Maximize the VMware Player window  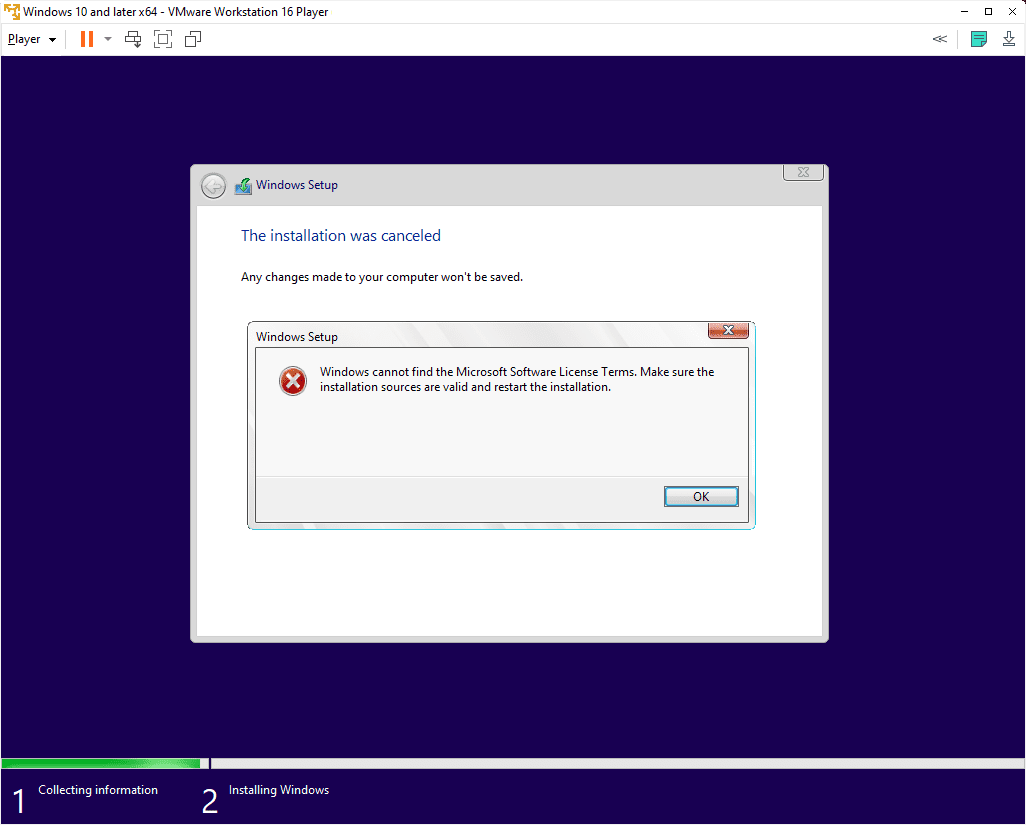point(988,12)
